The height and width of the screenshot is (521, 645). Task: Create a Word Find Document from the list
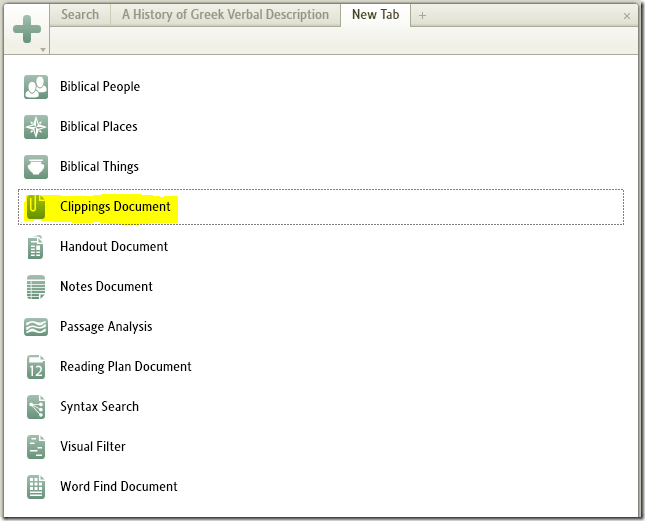click(x=118, y=487)
